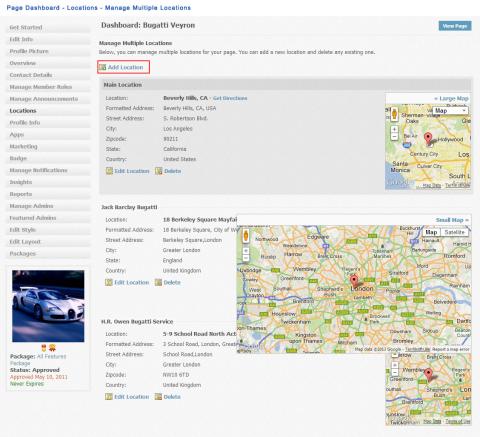Click Delete icon for H.R. Owen Bugatti Service
480x437 pixels.
coord(158,397)
